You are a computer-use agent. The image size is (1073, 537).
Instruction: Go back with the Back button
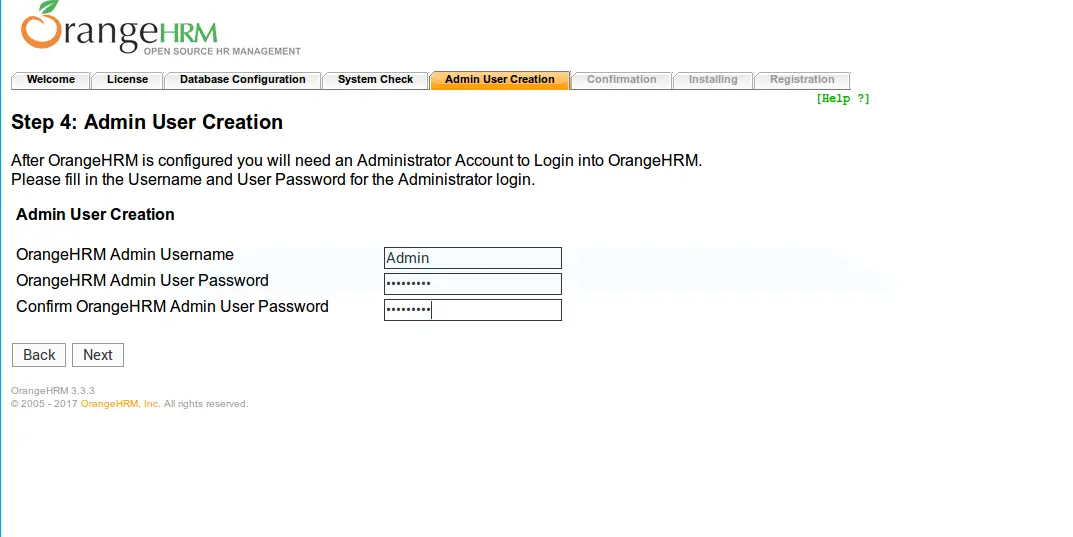39,355
